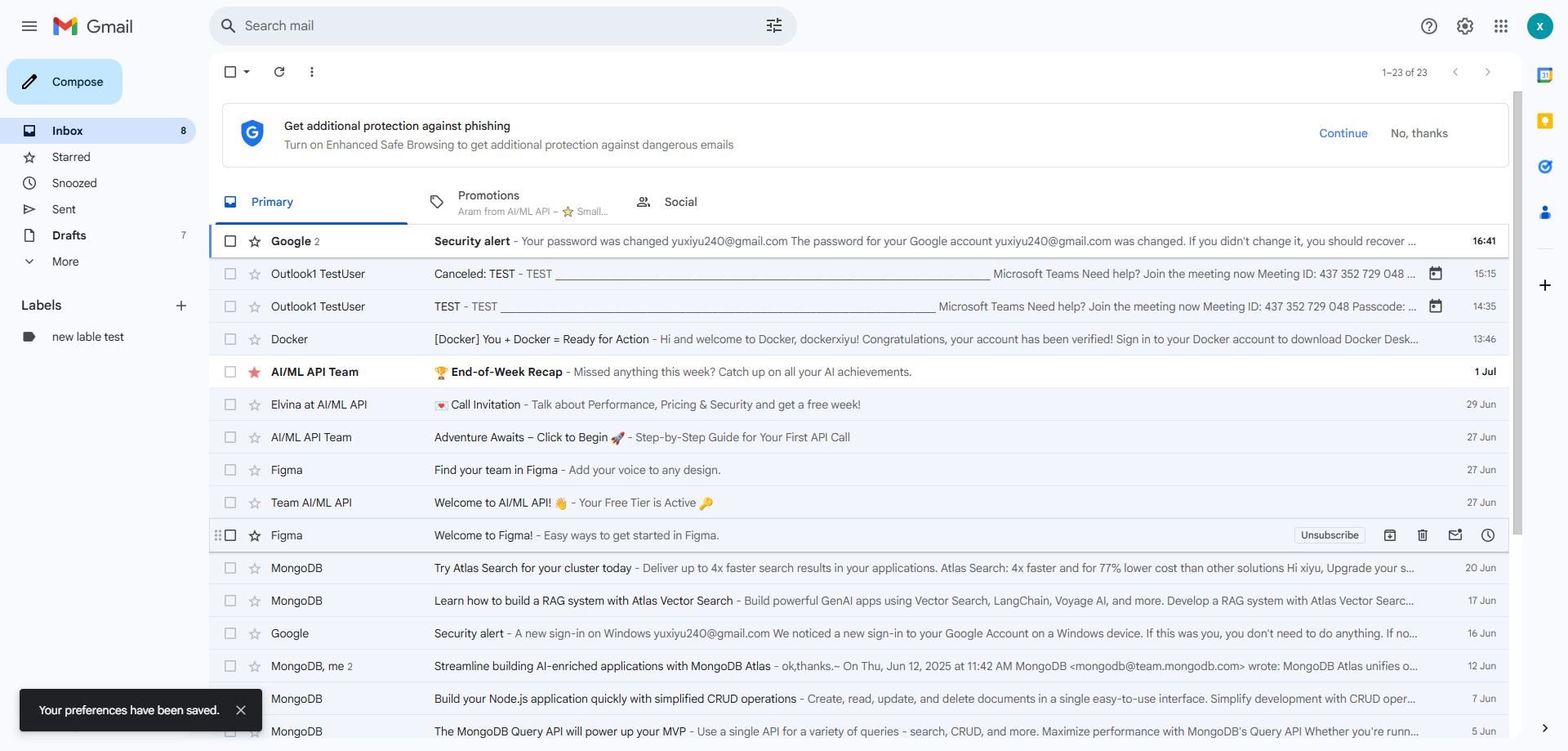Delete the Welcome to Figma email

click(x=1423, y=535)
